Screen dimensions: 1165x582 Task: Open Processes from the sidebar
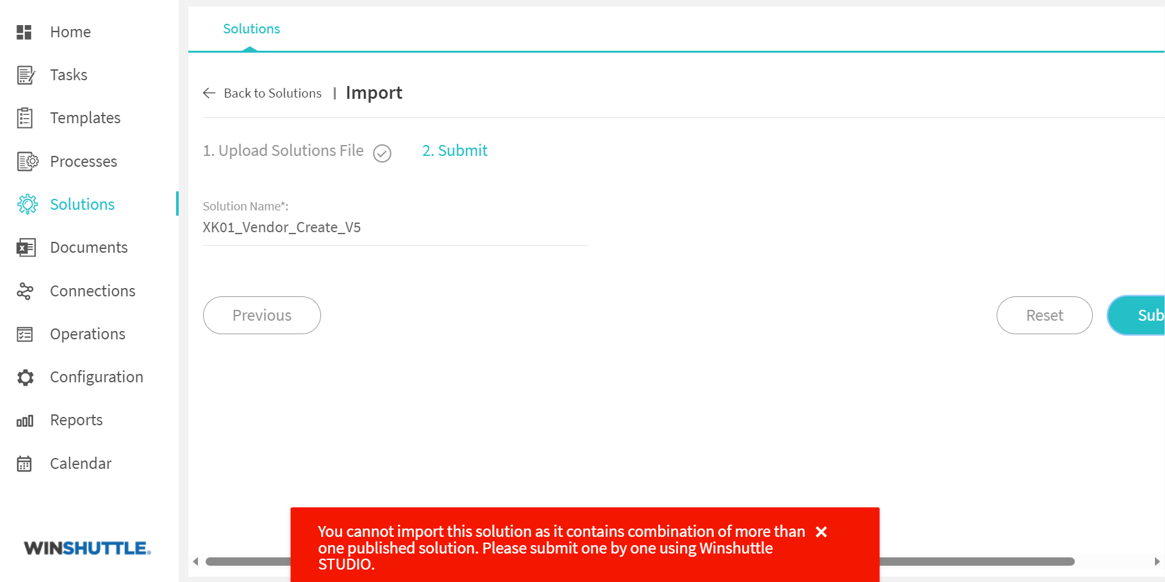[x=83, y=161]
